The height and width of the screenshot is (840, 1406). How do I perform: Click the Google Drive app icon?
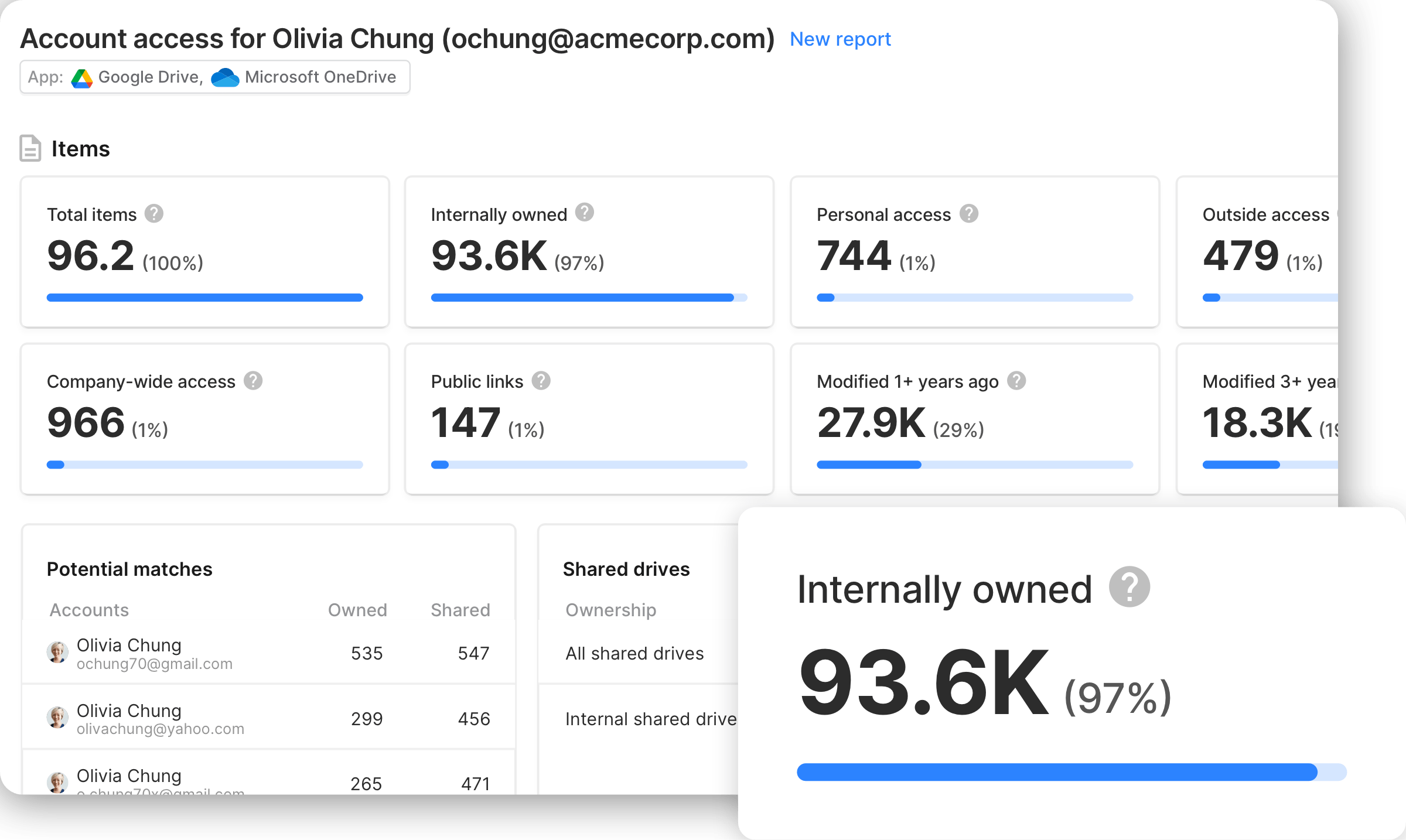pyautogui.click(x=83, y=77)
